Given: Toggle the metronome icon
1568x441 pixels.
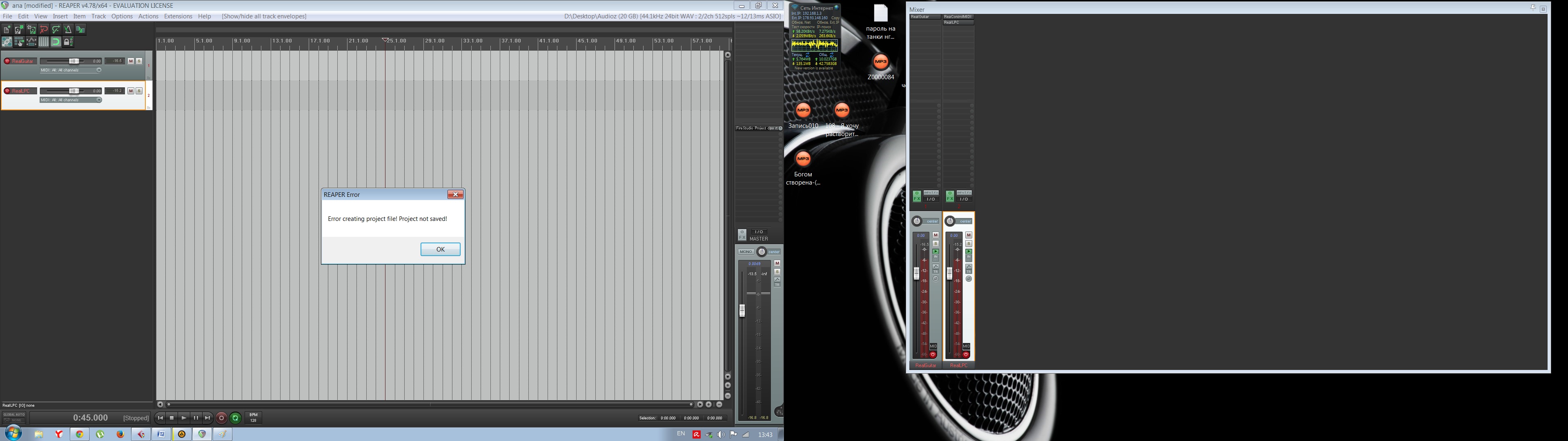Looking at the screenshot, I should point(67,29).
